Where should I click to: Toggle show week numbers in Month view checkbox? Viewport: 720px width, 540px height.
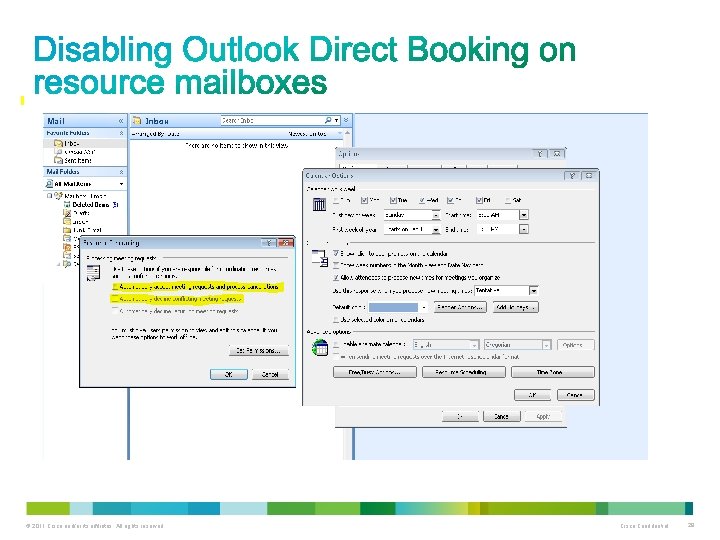(x=336, y=265)
